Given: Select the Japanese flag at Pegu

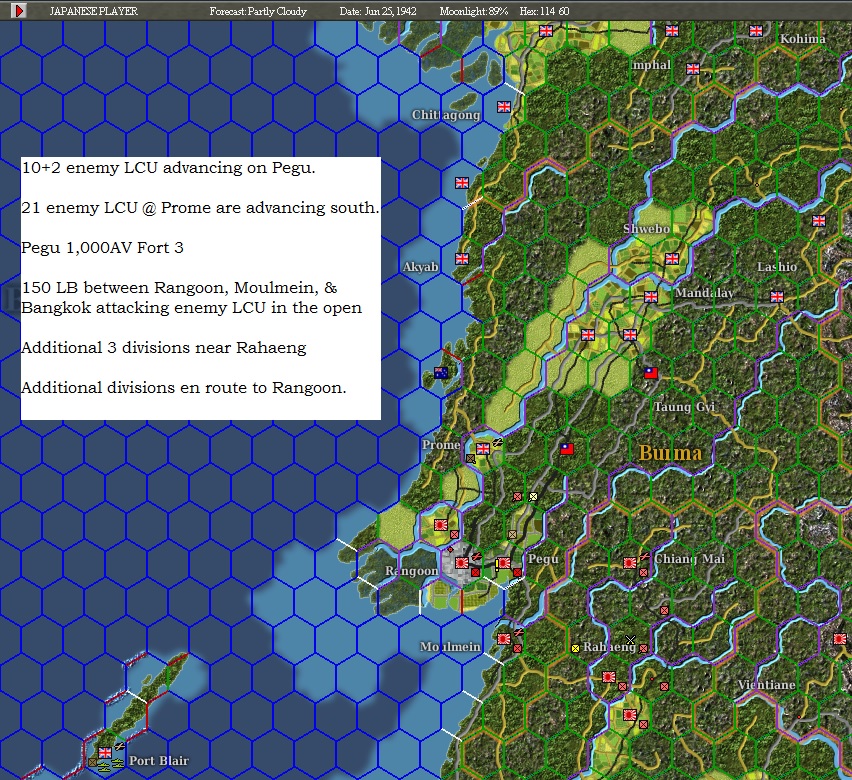Looking at the screenshot, I should point(504,563).
